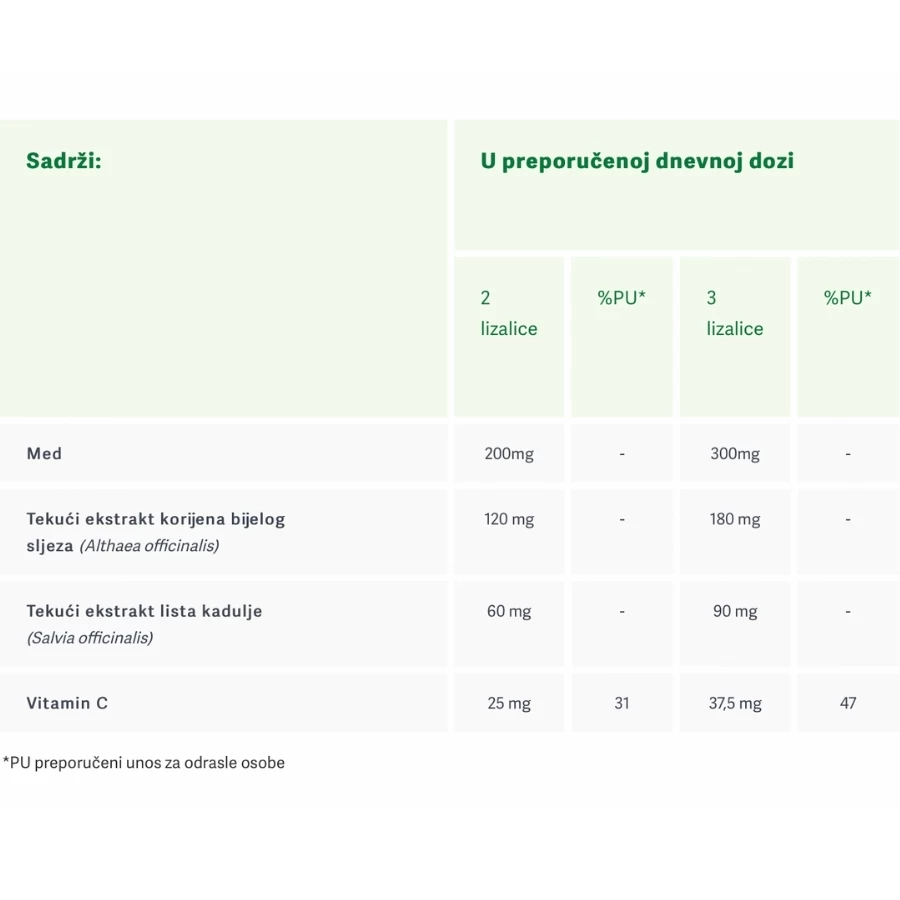Click the "*PU preporučeni unos" footnote
Image resolution: width=900 pixels, height=900 pixels.
(144, 763)
